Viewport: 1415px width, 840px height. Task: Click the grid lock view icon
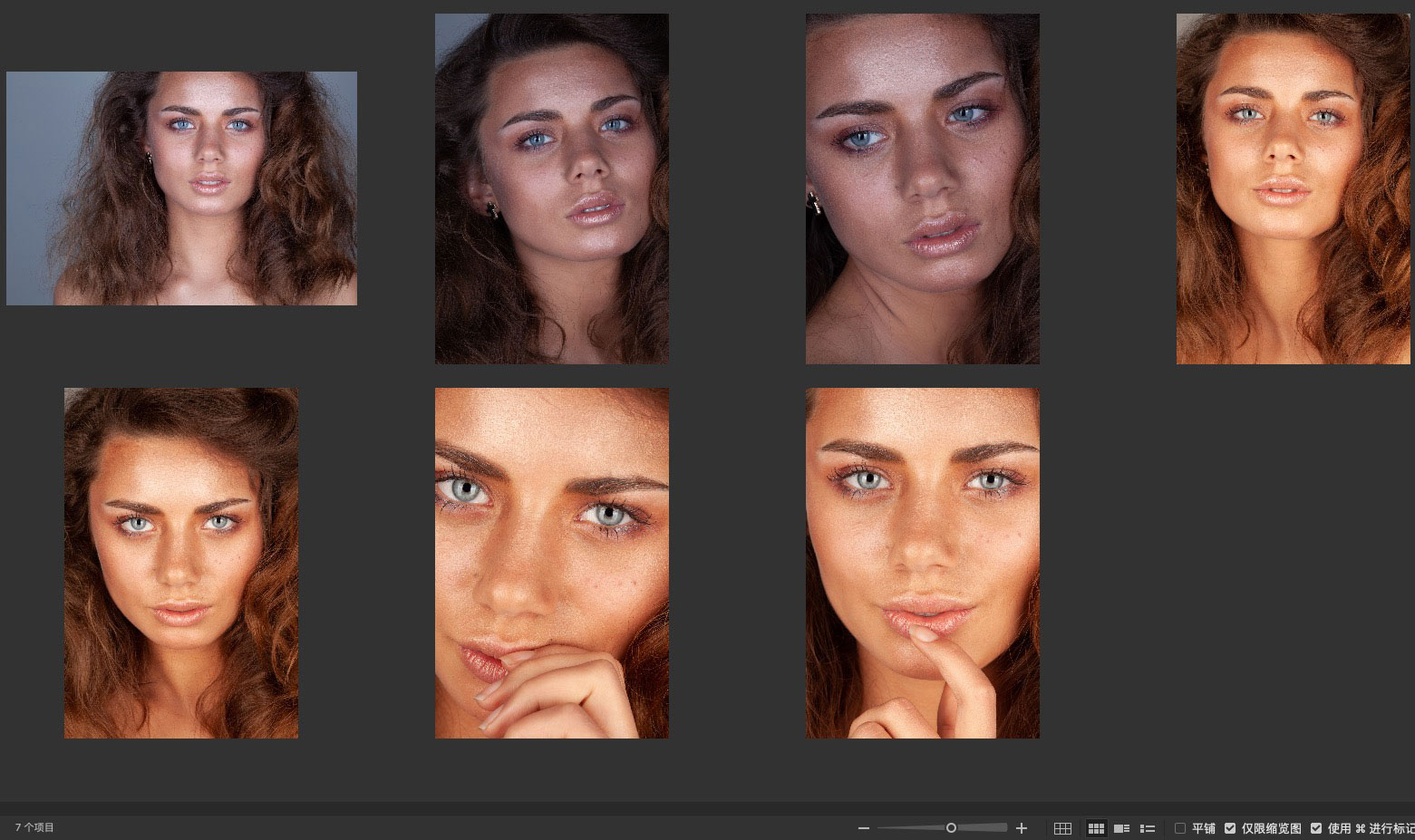[x=1062, y=828]
